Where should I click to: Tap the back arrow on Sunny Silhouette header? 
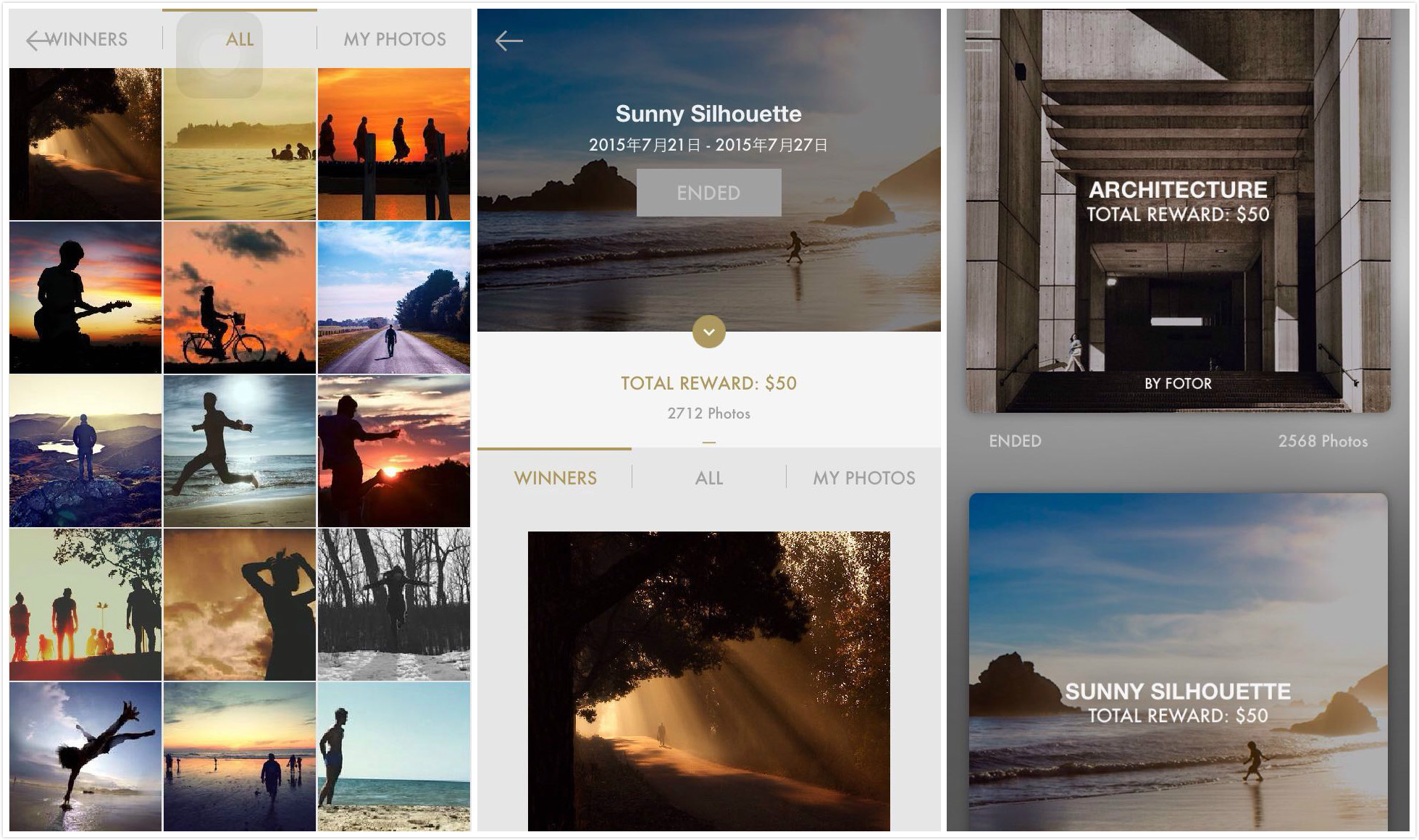508,41
